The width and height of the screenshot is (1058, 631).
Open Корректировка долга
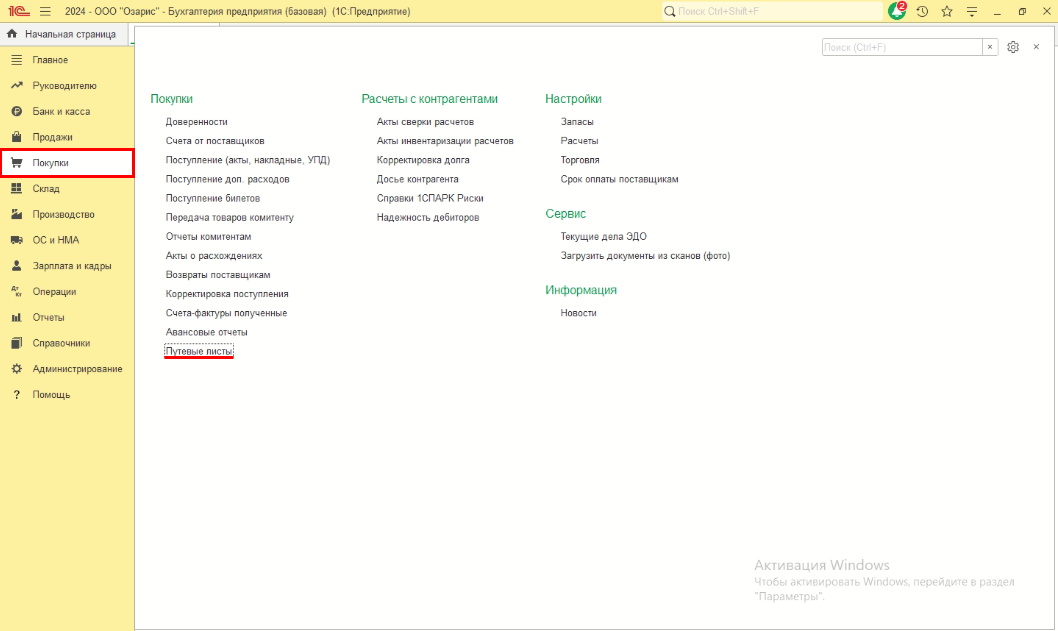423,160
